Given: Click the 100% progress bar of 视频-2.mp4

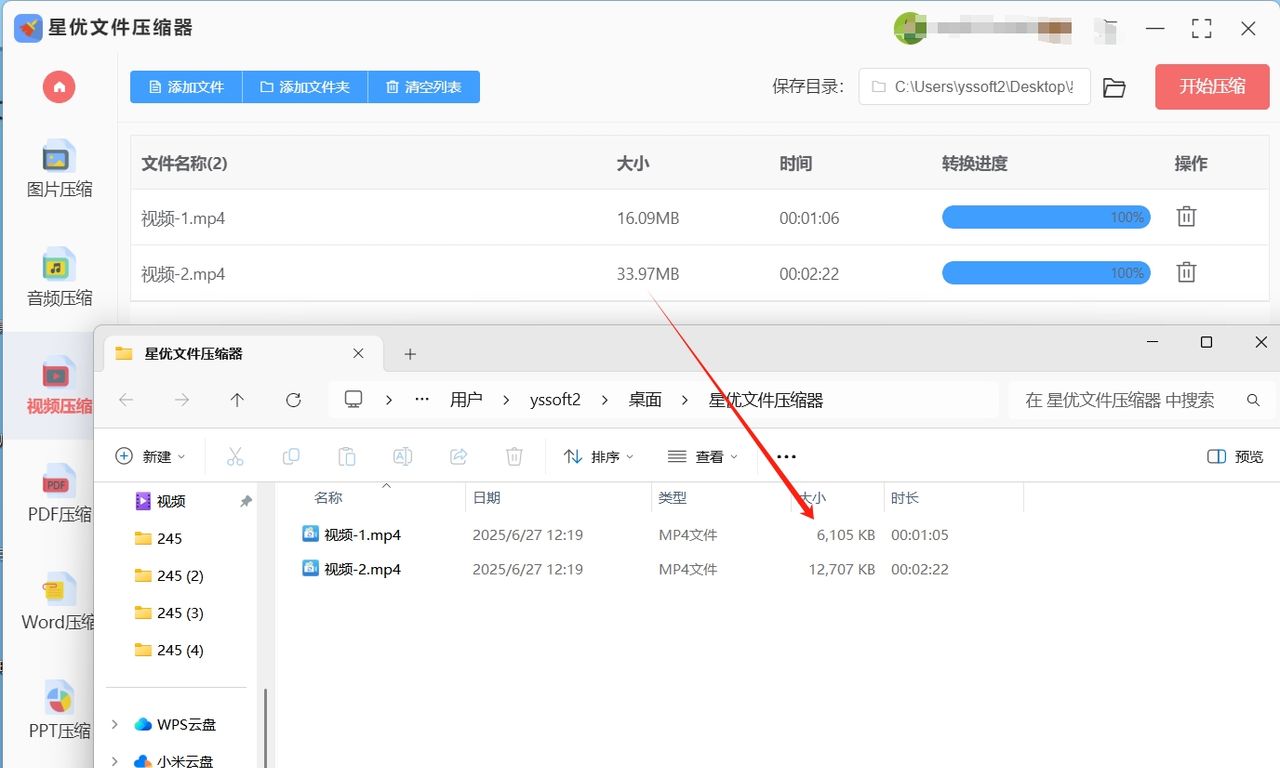Looking at the screenshot, I should coord(1045,273).
